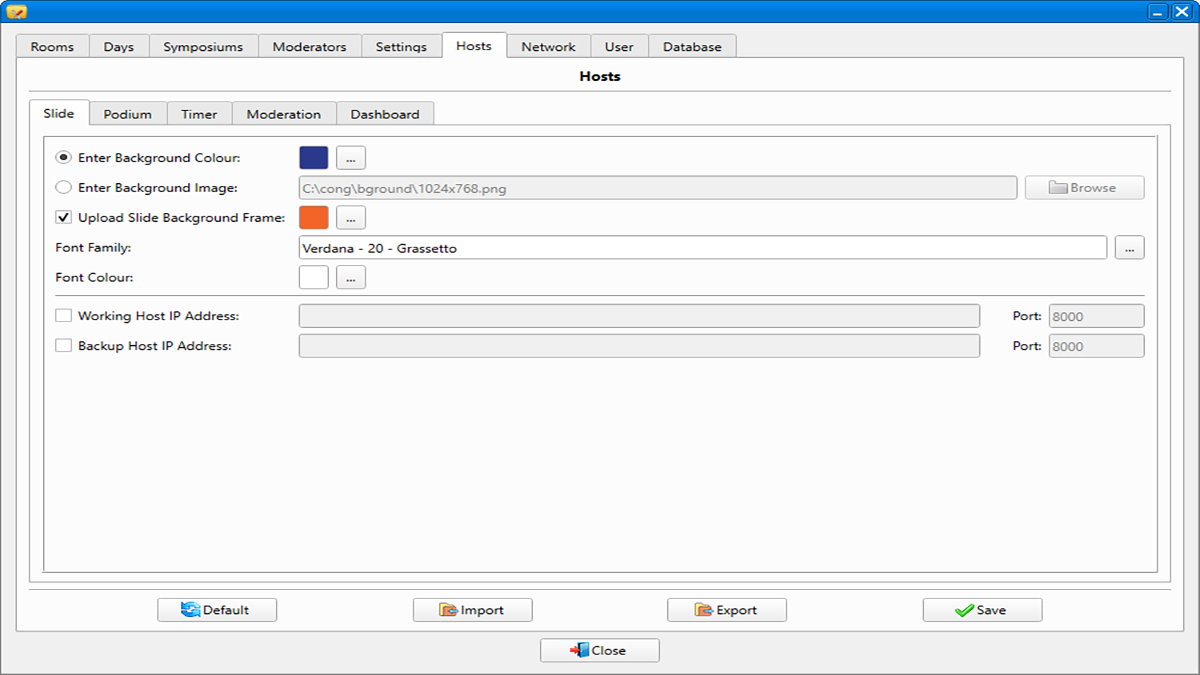
Task: Click the door icon on Close button
Action: click(x=580, y=650)
